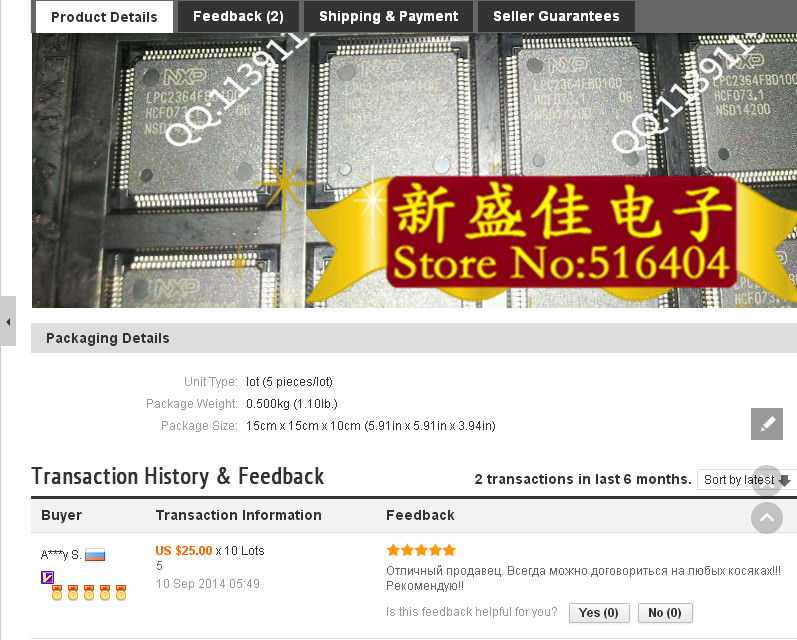The width and height of the screenshot is (797, 640).
Task: Click the pencil edit icon
Action: click(x=767, y=423)
